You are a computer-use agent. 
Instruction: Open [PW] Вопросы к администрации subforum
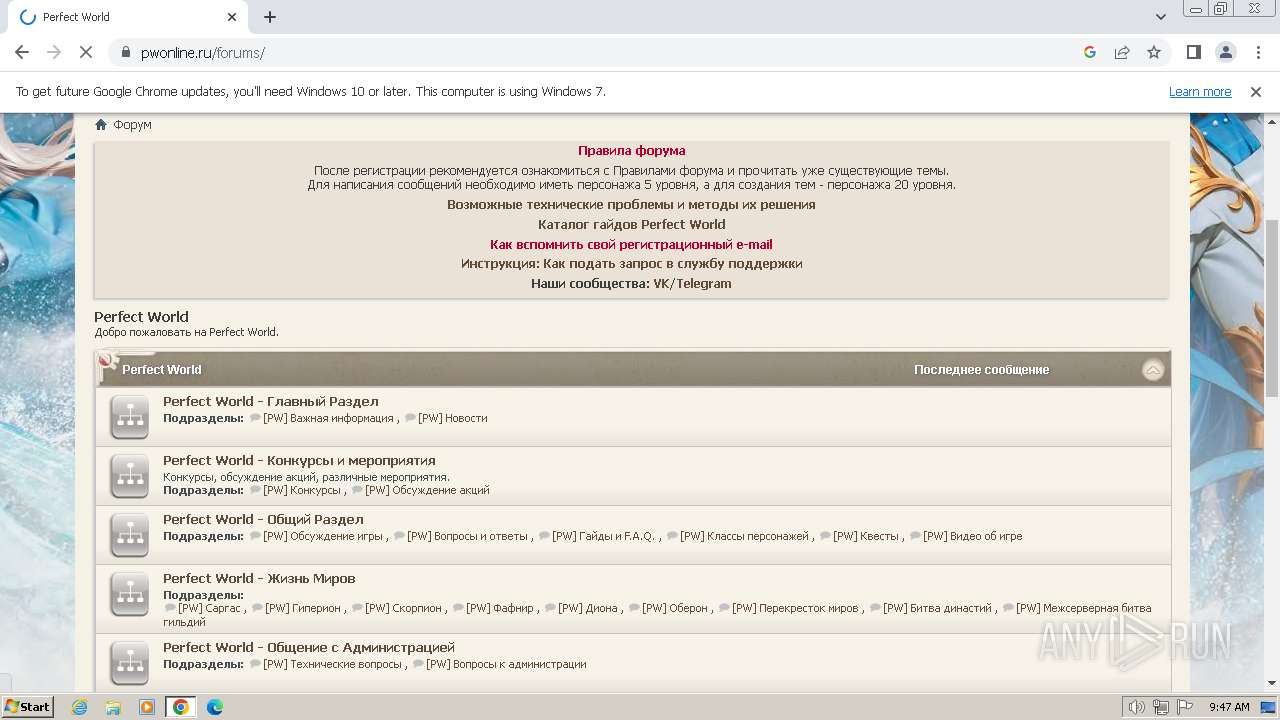[x=506, y=665]
